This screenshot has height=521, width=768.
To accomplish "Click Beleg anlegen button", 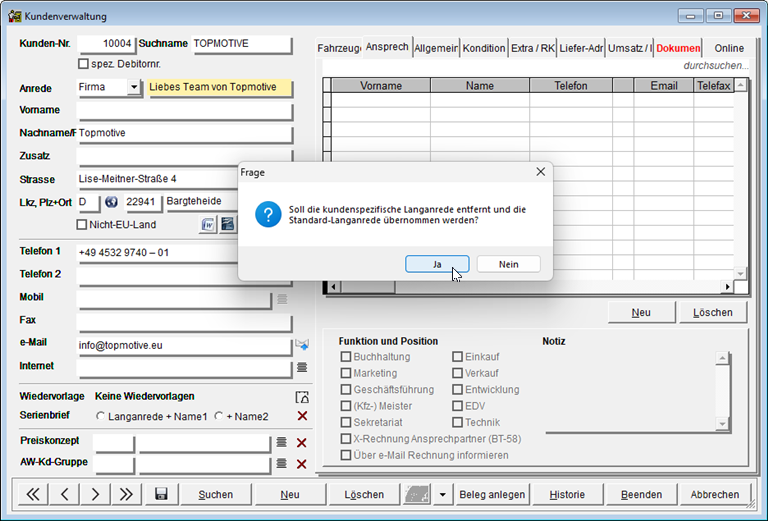I will [x=492, y=495].
